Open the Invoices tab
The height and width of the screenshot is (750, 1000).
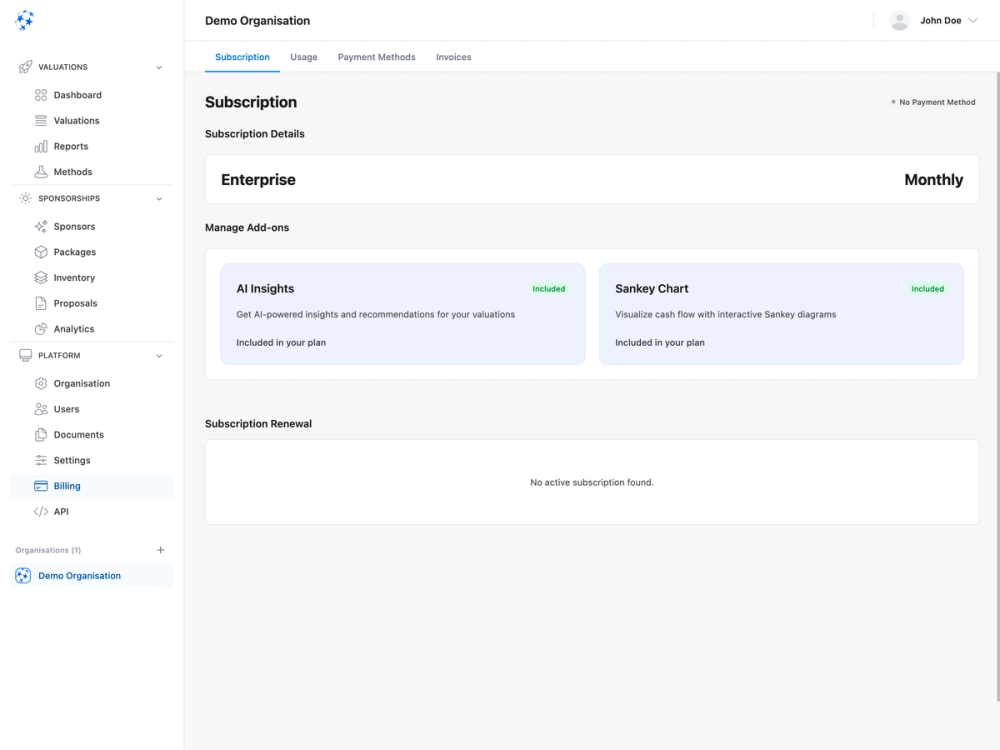[453, 57]
